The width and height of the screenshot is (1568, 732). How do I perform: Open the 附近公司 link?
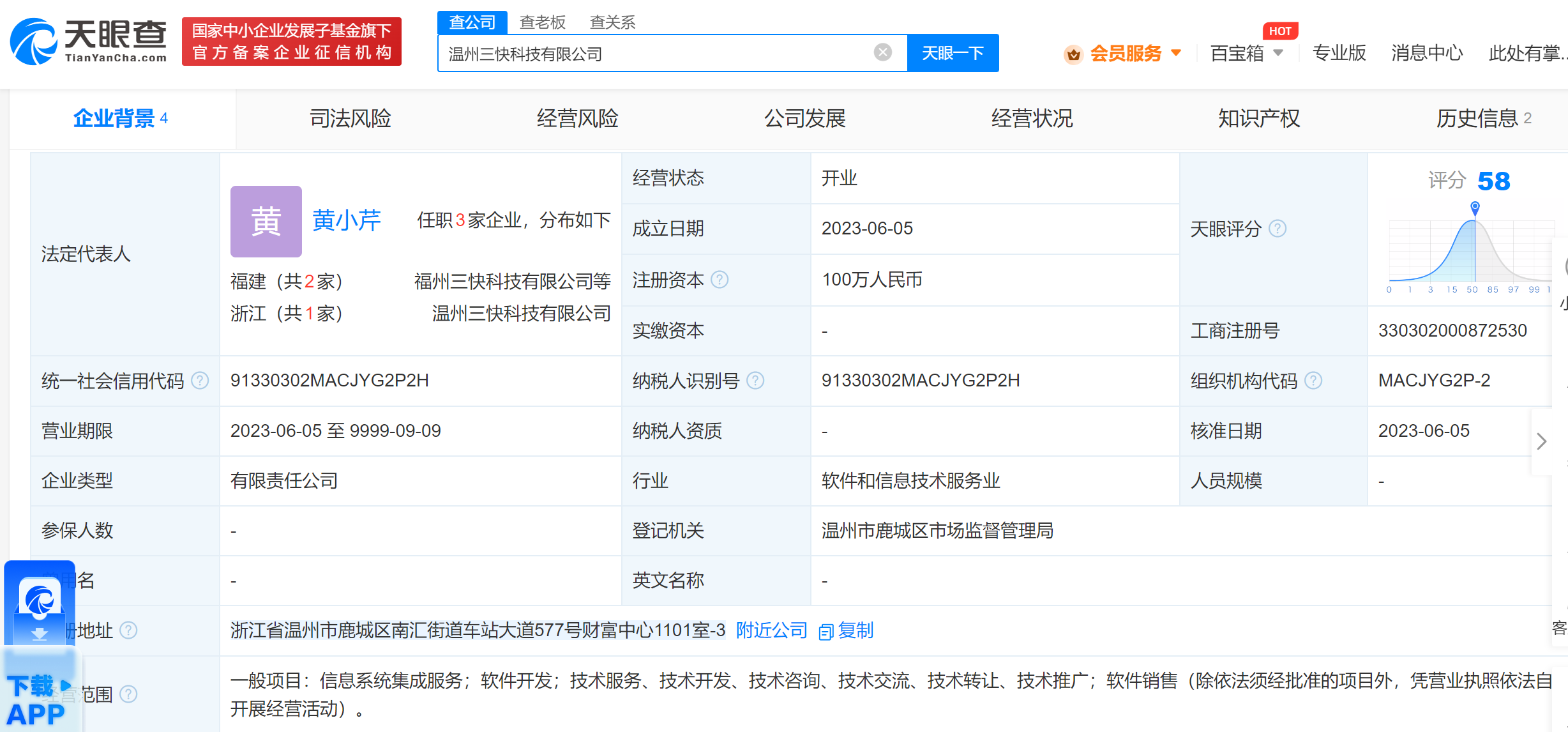(x=772, y=630)
